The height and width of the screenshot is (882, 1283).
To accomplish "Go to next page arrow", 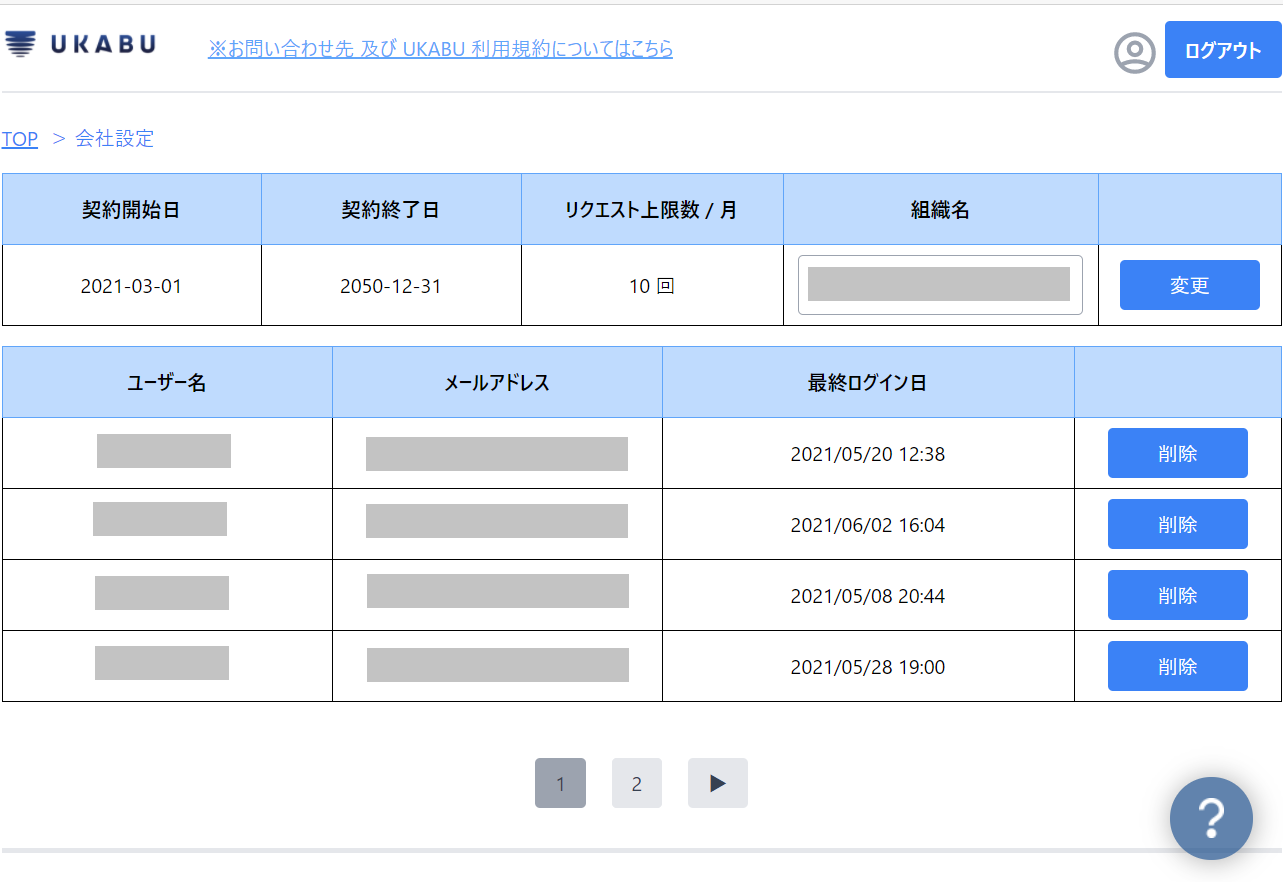I will click(x=718, y=783).
